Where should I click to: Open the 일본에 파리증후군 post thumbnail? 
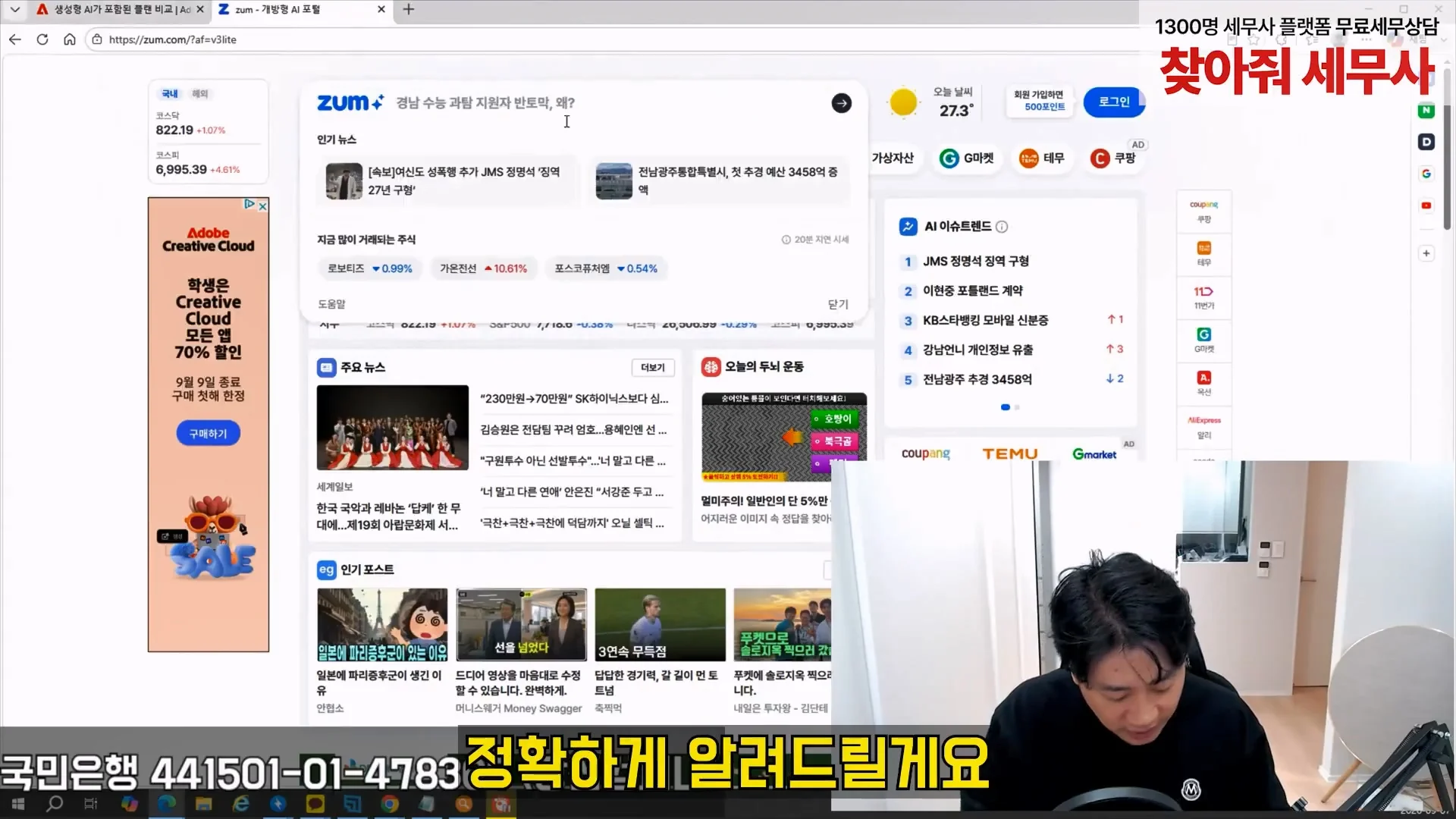pos(382,625)
